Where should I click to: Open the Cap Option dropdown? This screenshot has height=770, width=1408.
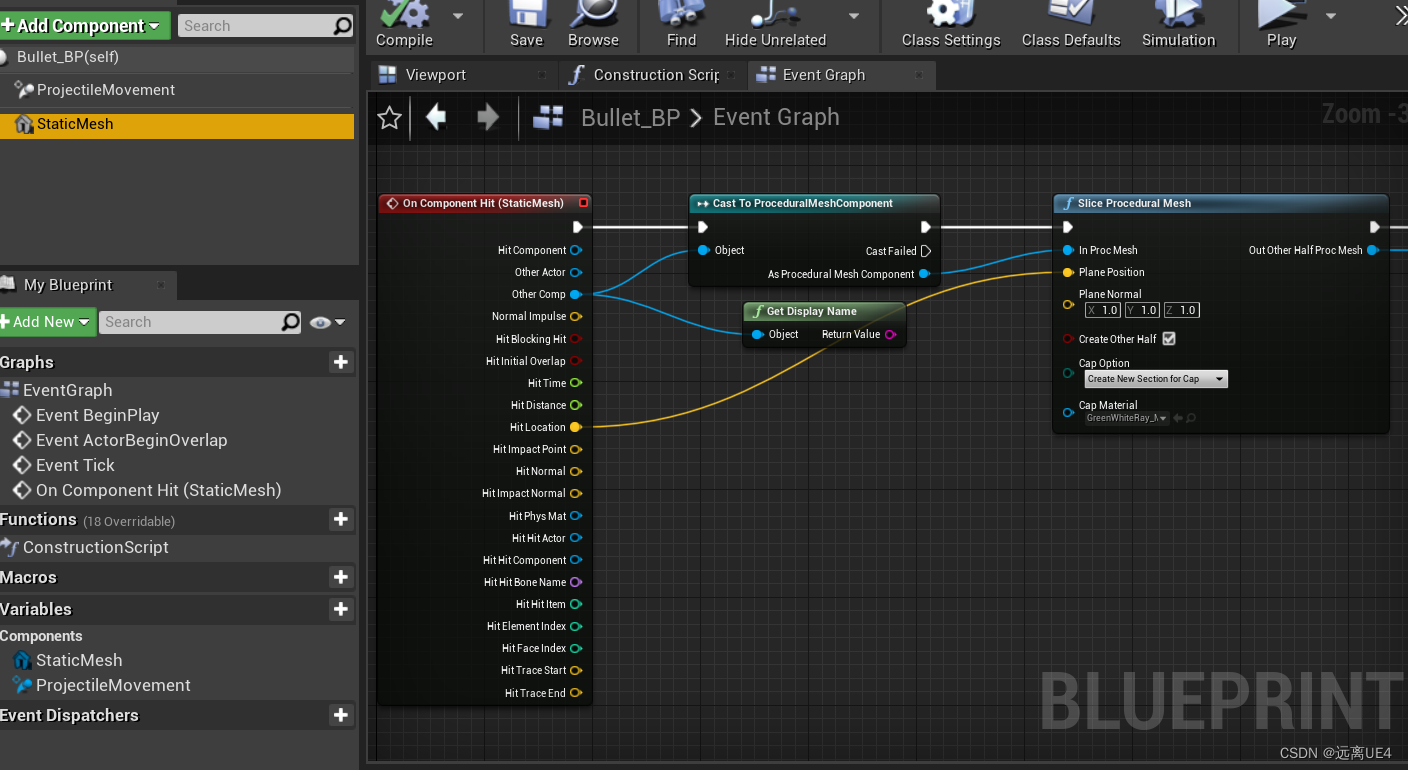pos(1155,378)
